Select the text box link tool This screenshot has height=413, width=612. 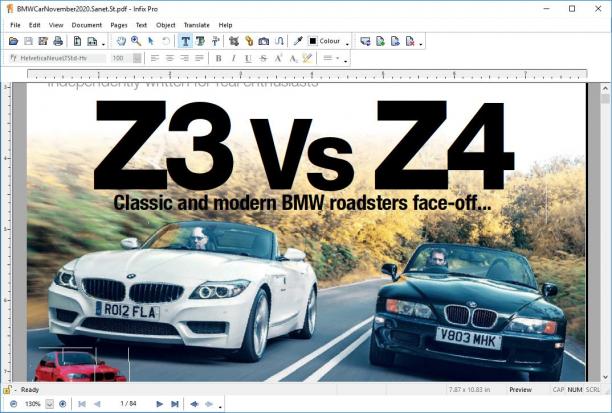tap(215, 41)
